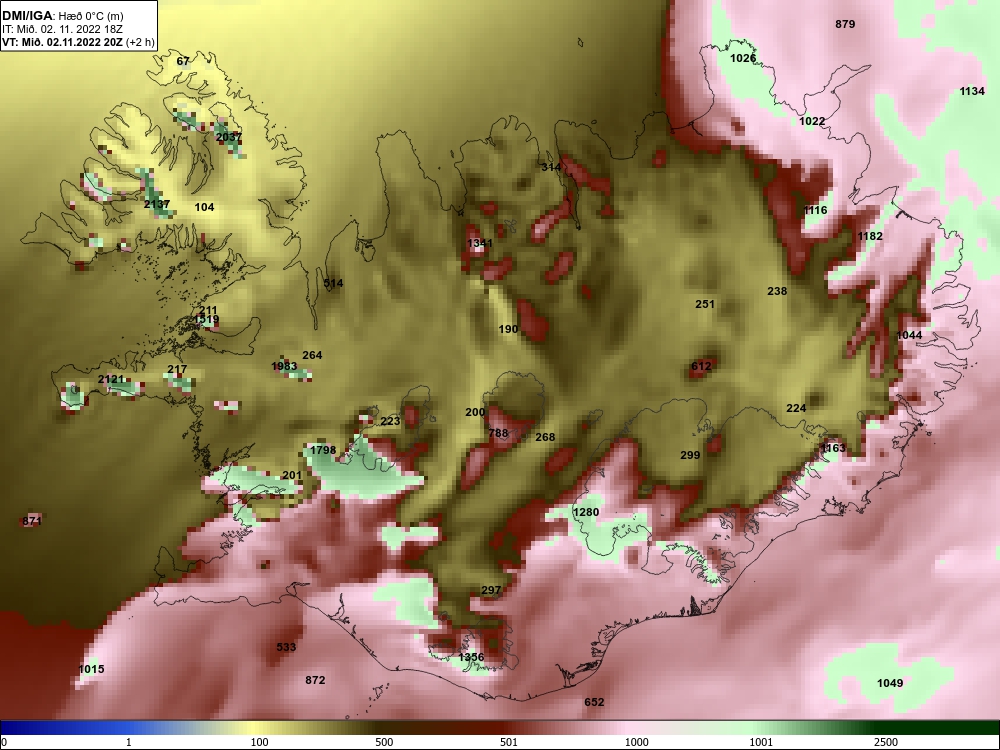Click the map value 1519
The image size is (1000, 750).
206,320
